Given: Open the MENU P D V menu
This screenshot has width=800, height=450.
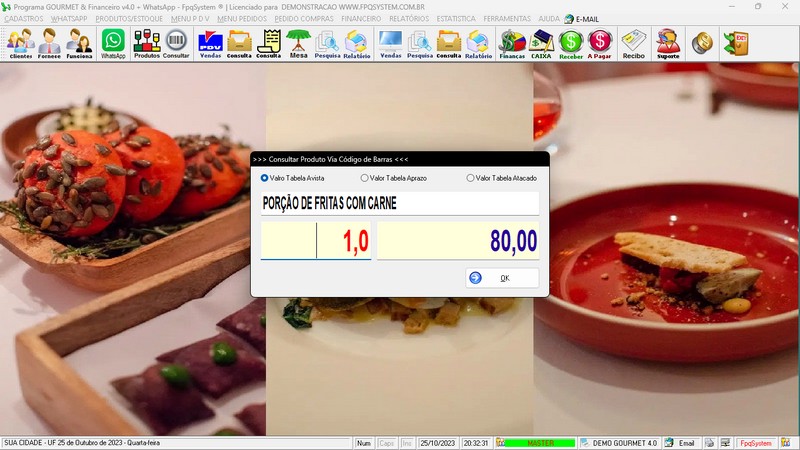Looking at the screenshot, I should tap(190, 18).
